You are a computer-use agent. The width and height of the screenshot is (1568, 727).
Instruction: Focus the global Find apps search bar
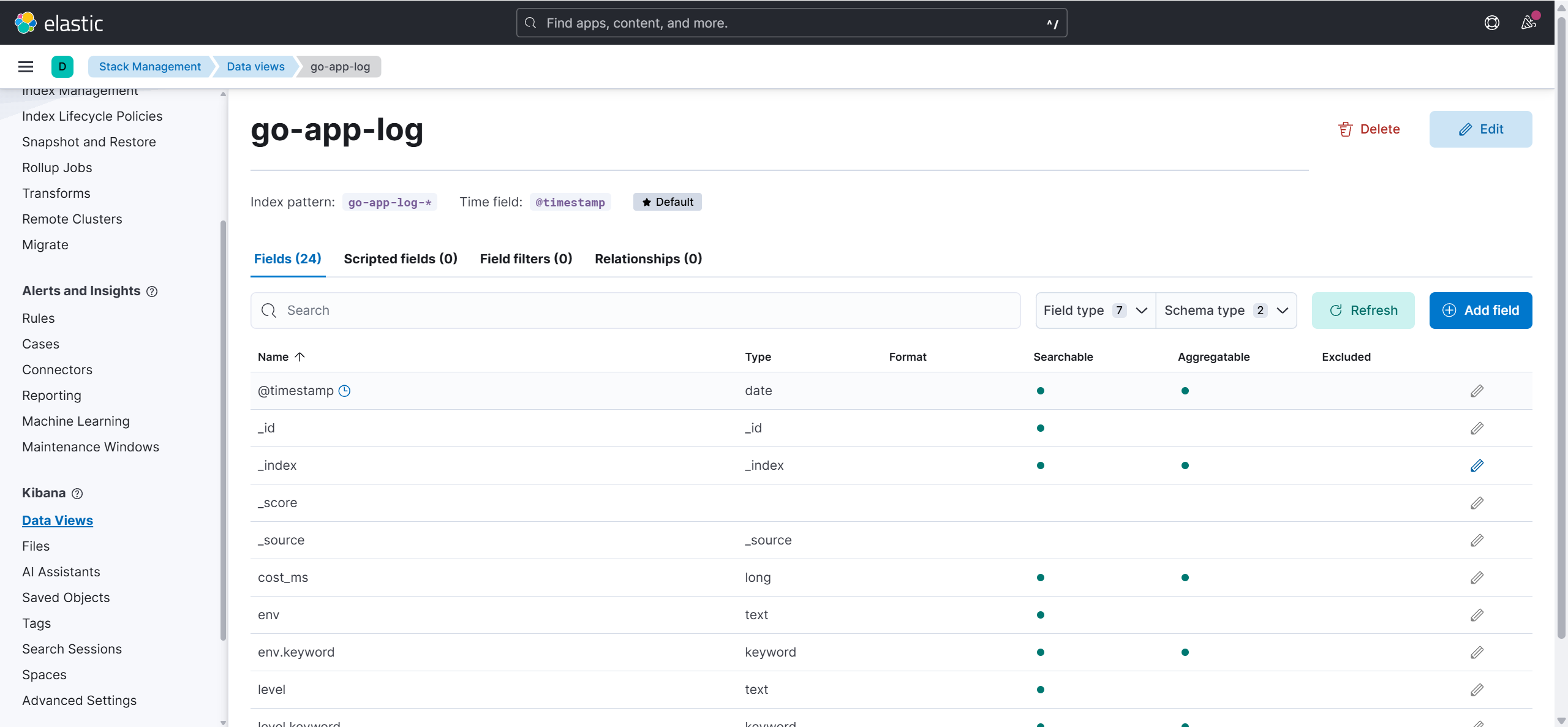tap(791, 23)
